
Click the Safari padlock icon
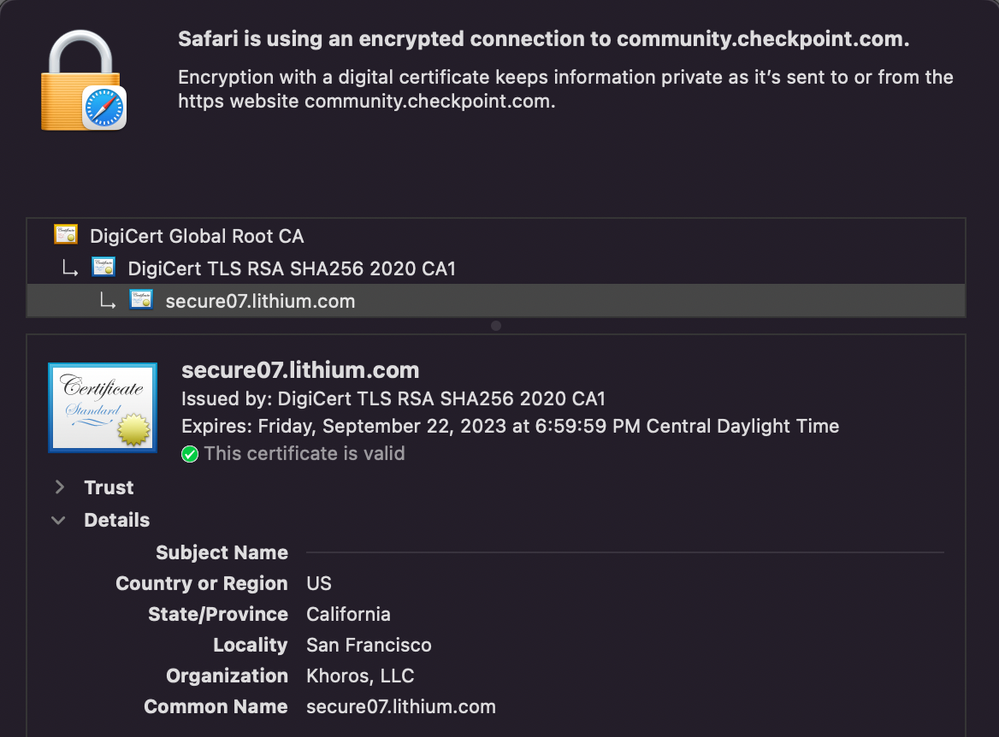click(83, 80)
